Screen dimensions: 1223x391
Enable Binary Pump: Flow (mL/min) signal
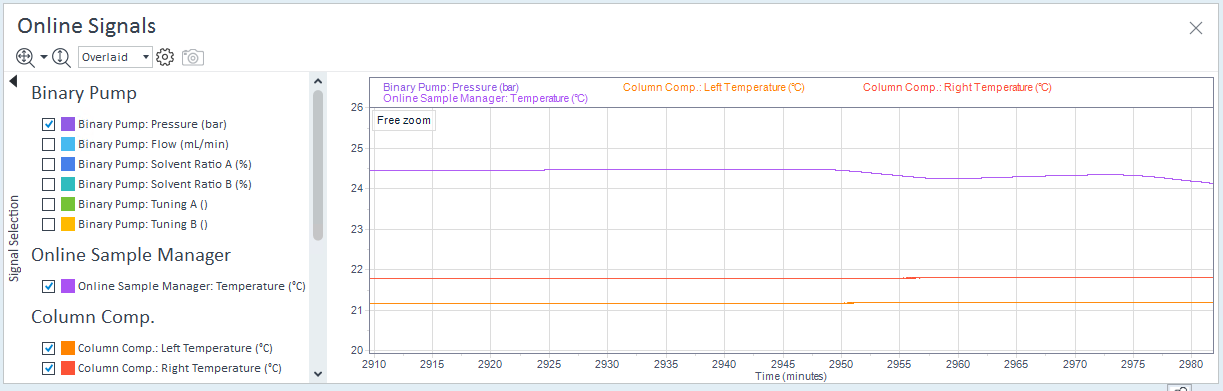48,144
